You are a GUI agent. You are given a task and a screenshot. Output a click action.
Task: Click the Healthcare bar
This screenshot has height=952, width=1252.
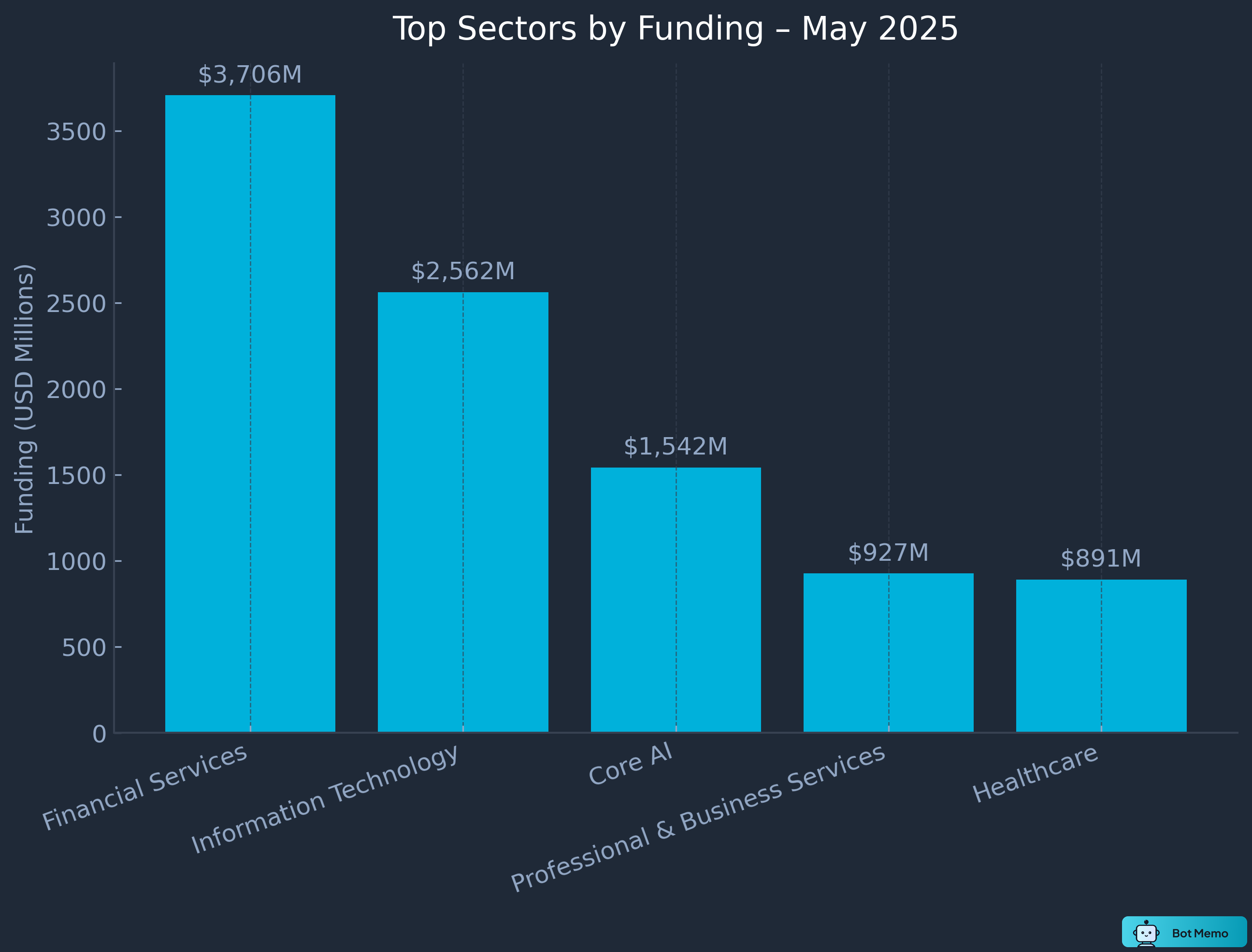click(x=1101, y=655)
